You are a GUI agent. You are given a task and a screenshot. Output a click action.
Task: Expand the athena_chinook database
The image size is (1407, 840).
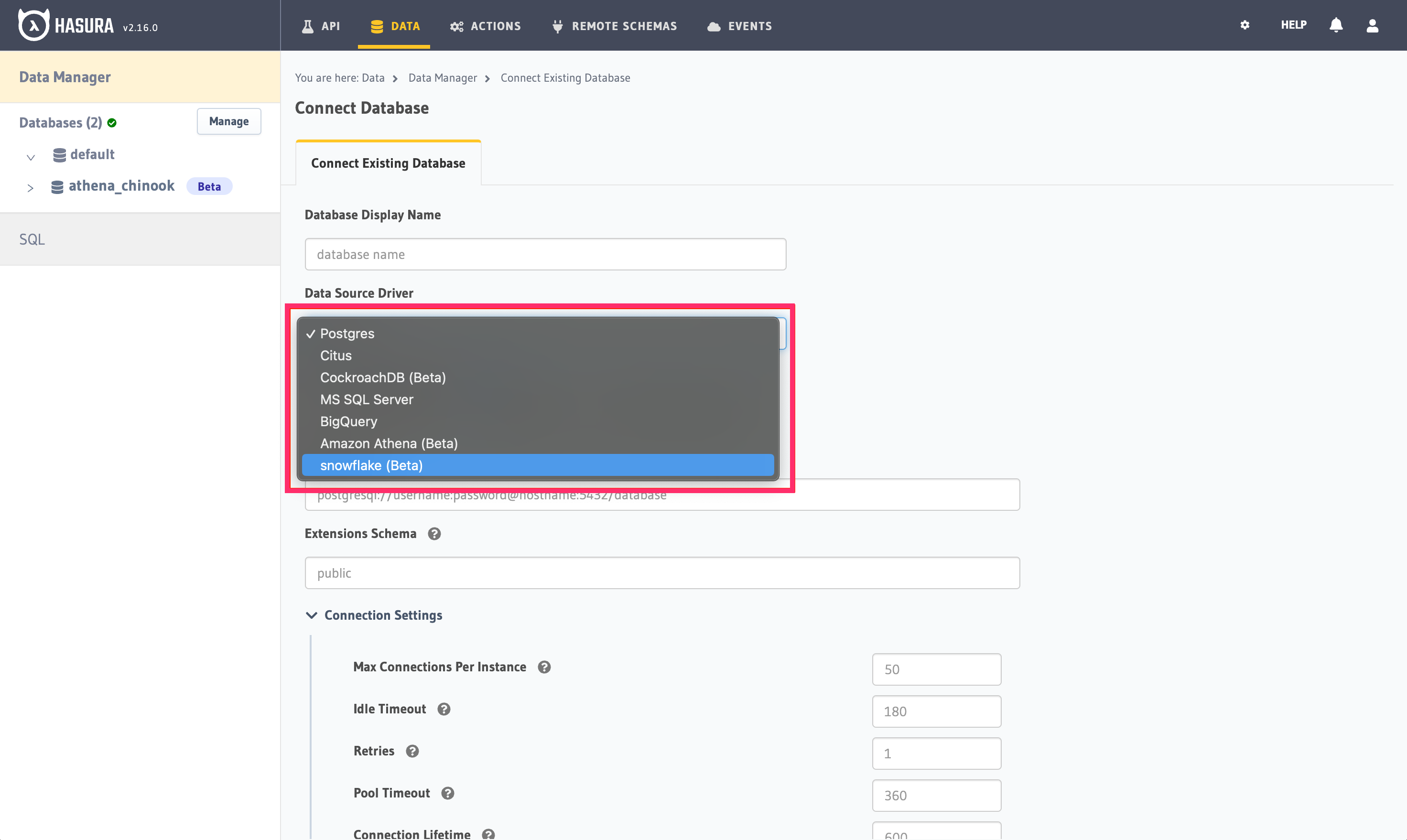tap(31, 187)
